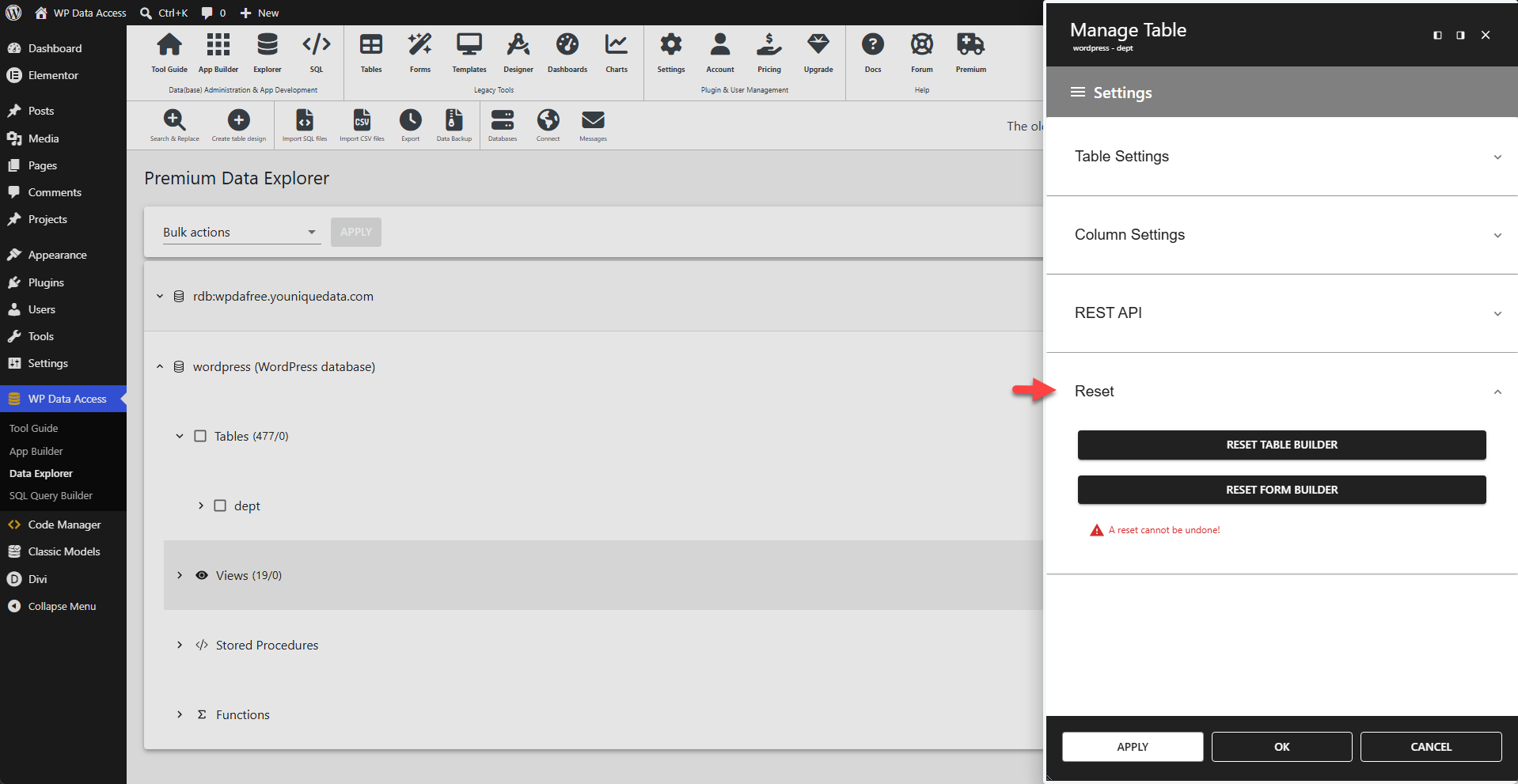Image resolution: width=1518 pixels, height=784 pixels.
Task: Close the Manage Table panel
Action: [1486, 35]
